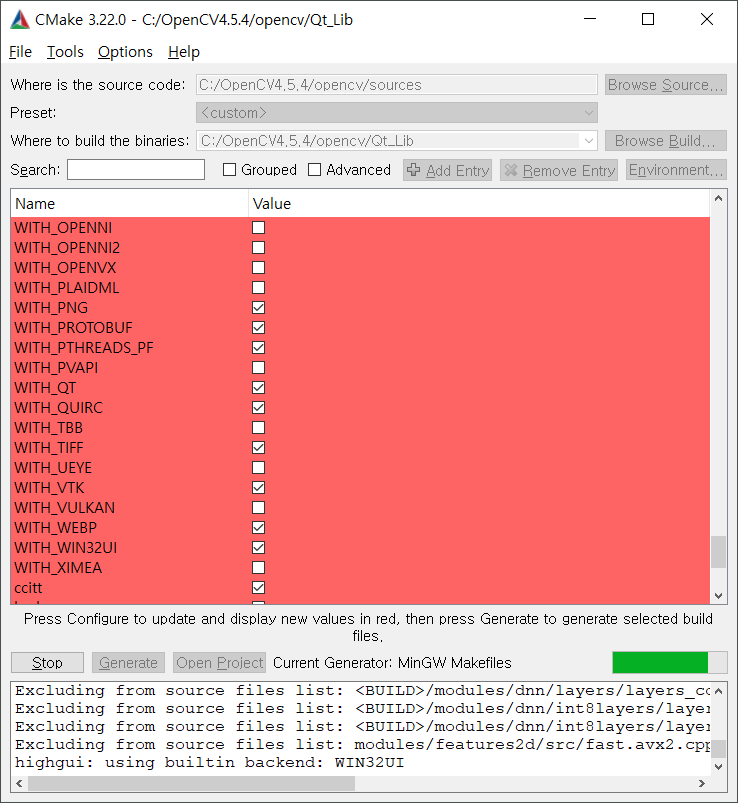Uncheck the WITH_WIN32UI checkbox
This screenshot has height=803, width=738.
point(259,547)
